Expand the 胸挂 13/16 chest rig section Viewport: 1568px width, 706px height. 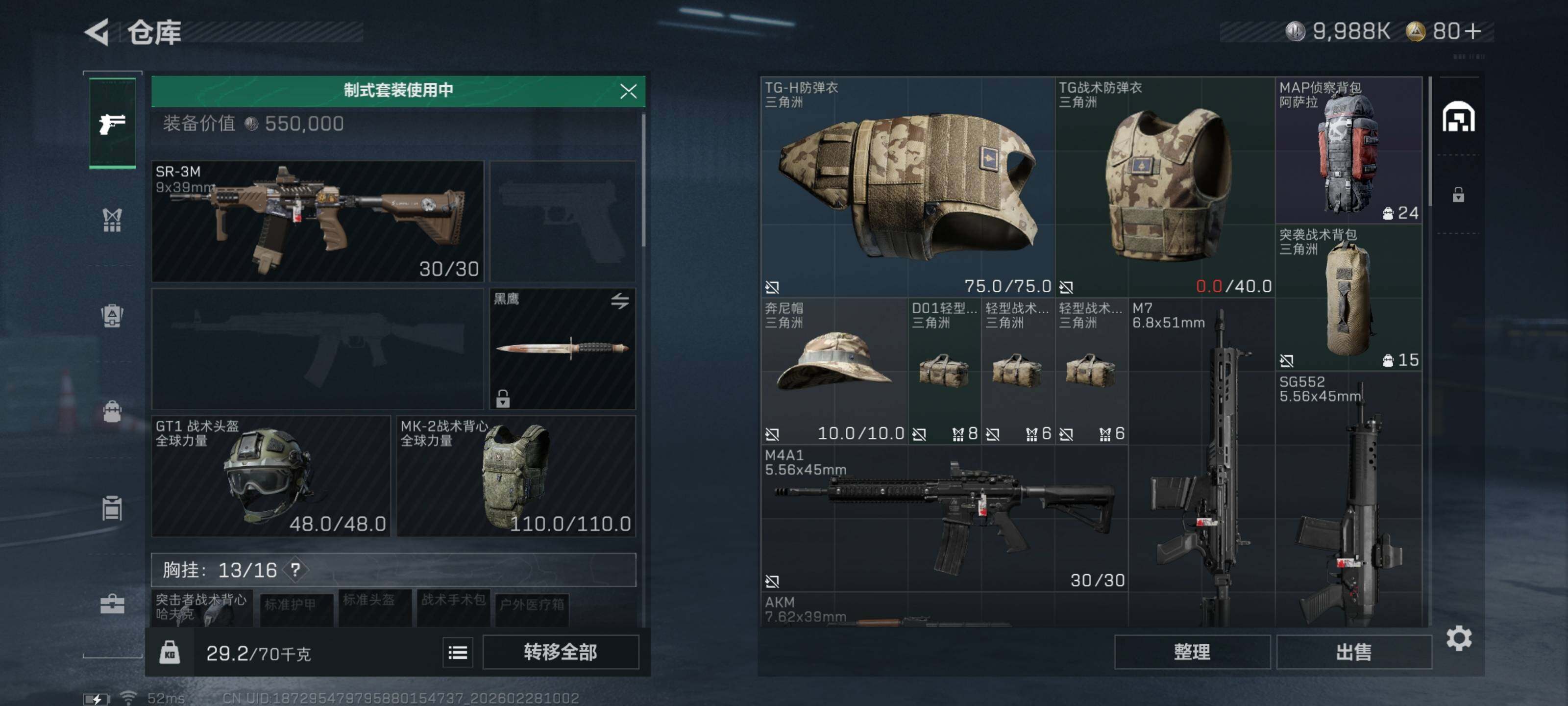(393, 570)
